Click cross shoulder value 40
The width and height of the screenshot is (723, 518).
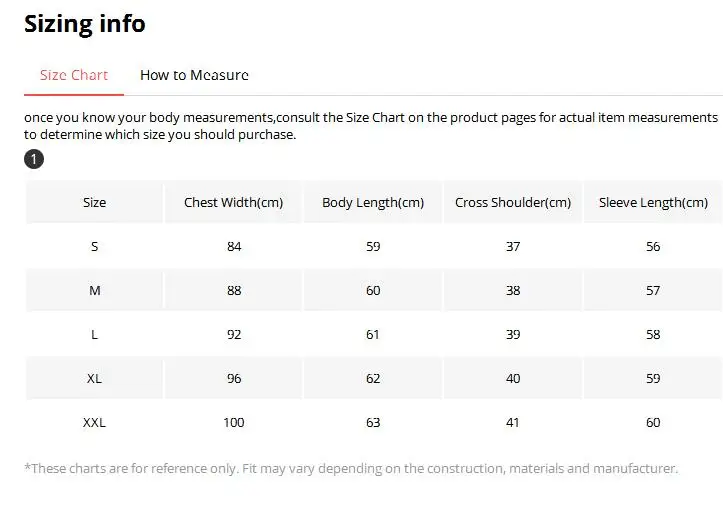513,379
